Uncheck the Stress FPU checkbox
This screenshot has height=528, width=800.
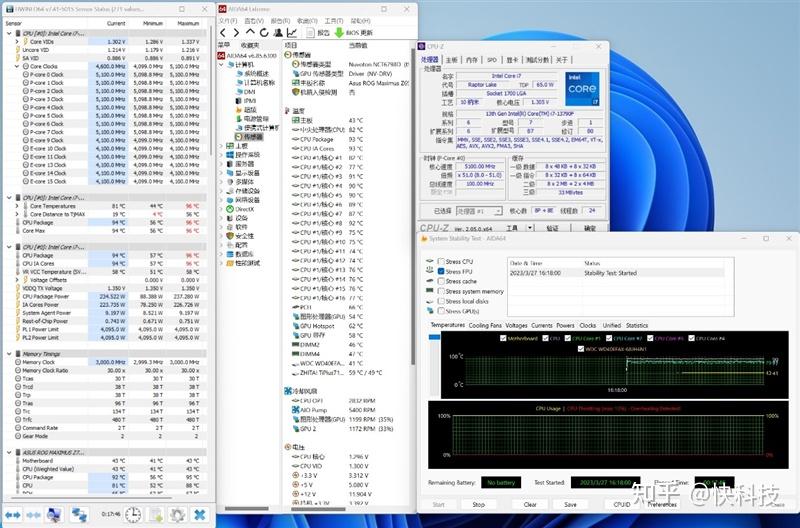click(x=441, y=271)
